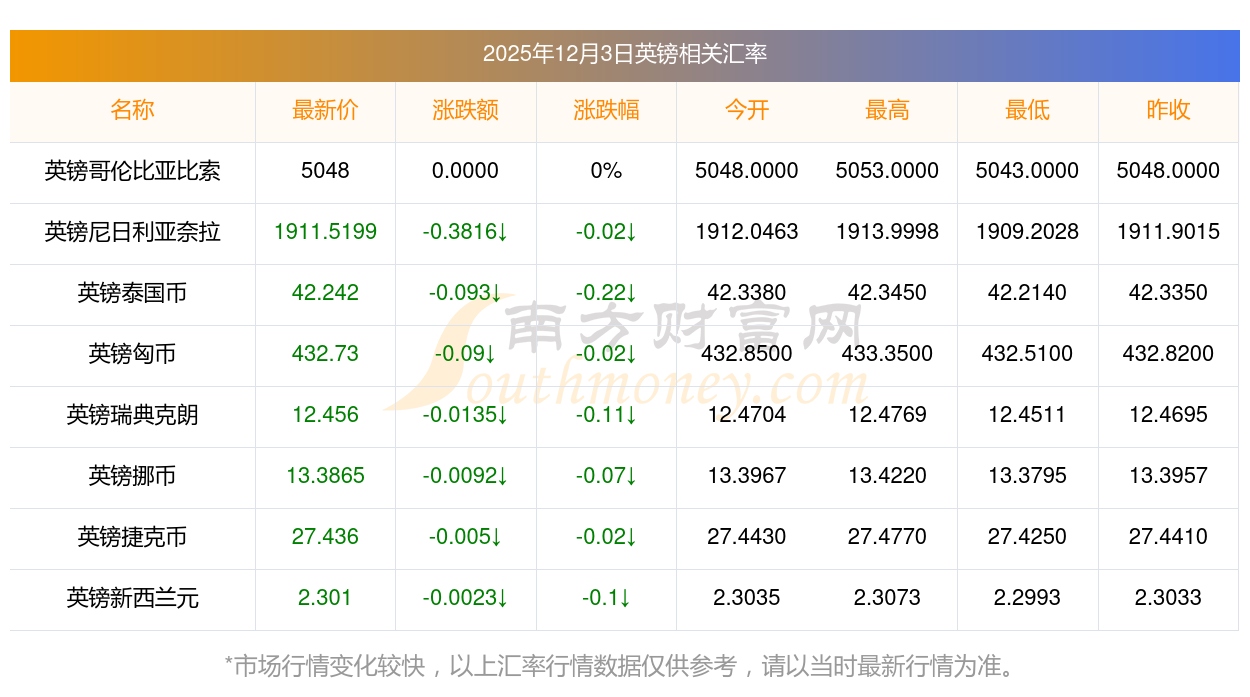Click the 最新价 column header
This screenshot has height=697, width=1250.
pyautogui.click(x=325, y=110)
